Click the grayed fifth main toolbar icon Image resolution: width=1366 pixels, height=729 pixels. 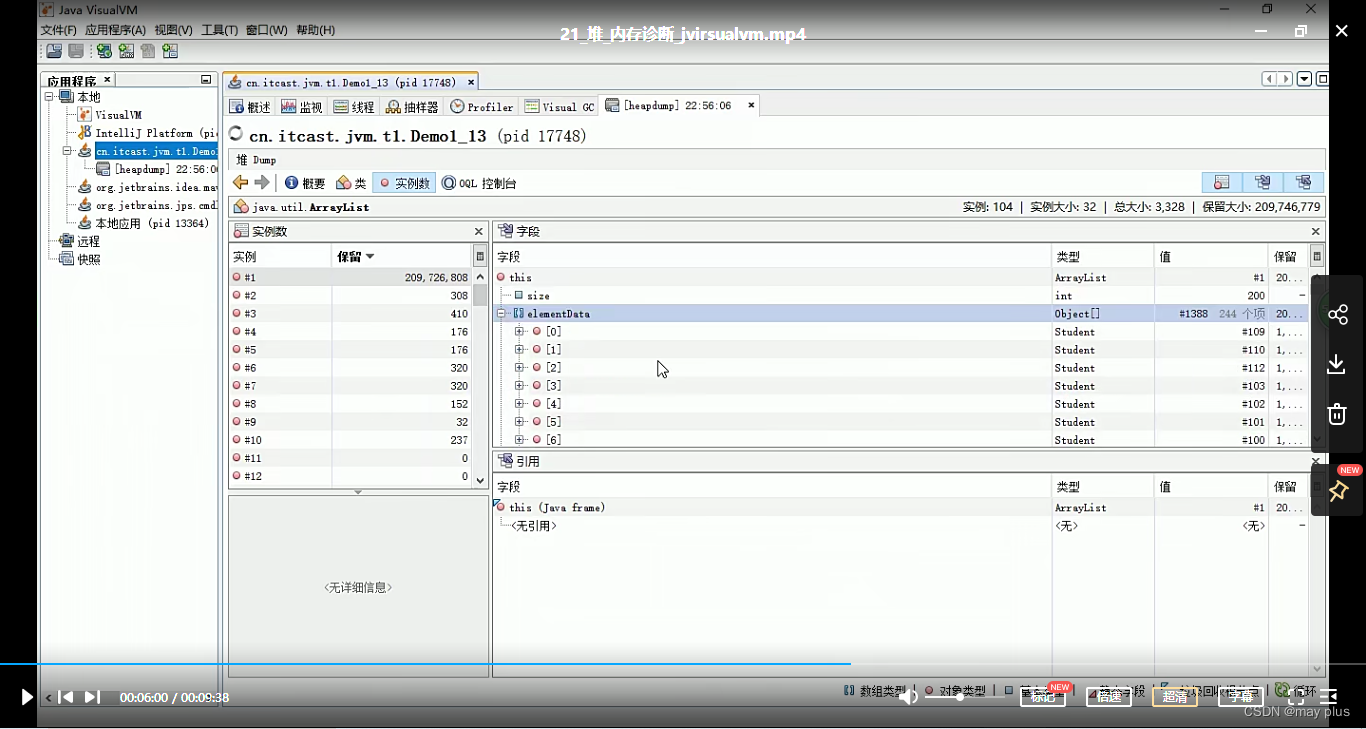pyautogui.click(x=148, y=51)
